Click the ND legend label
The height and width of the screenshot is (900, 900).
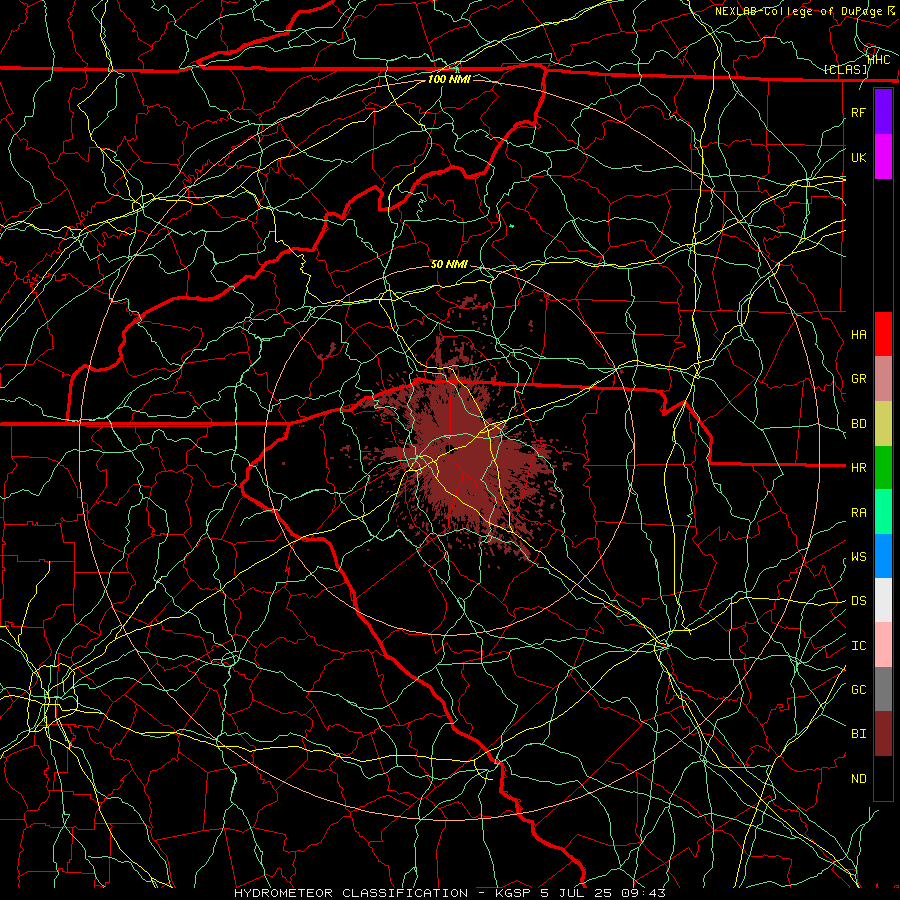point(858,779)
